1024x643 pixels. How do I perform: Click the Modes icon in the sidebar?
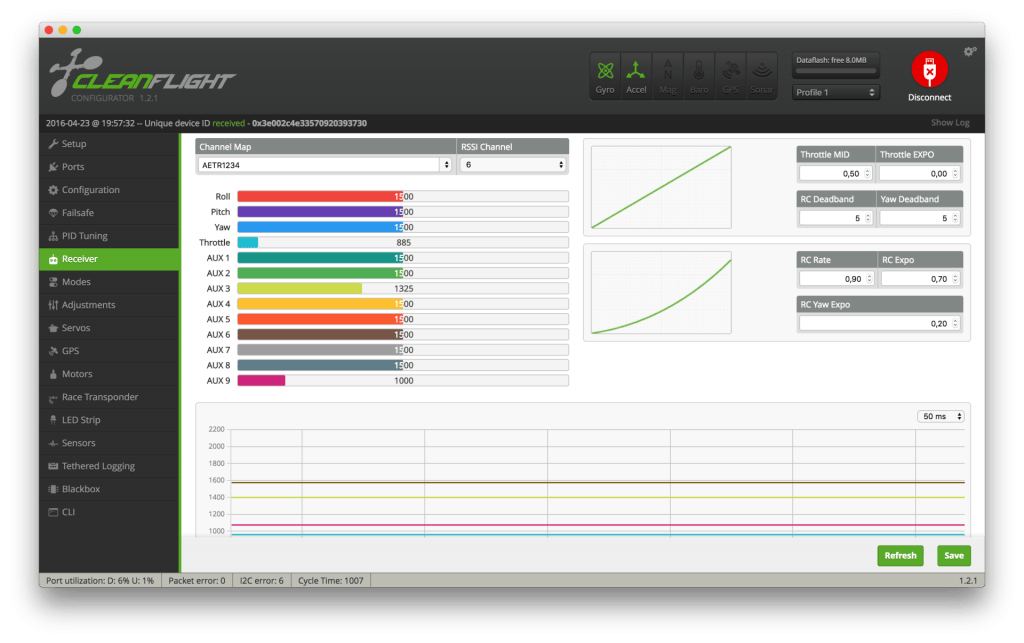point(53,282)
